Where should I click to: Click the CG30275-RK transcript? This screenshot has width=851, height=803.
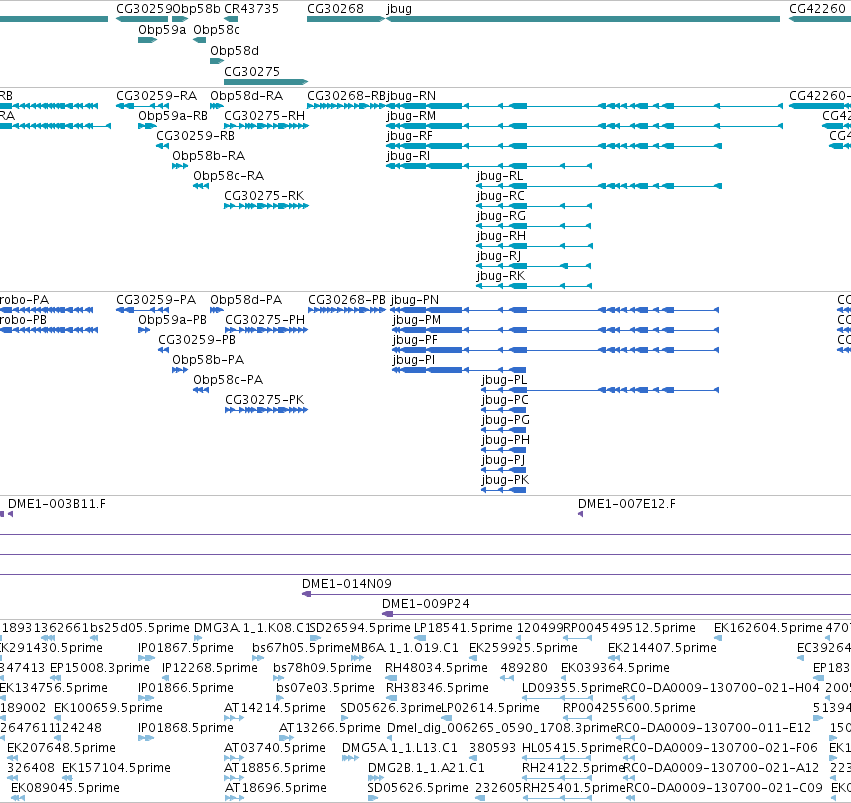(266, 206)
